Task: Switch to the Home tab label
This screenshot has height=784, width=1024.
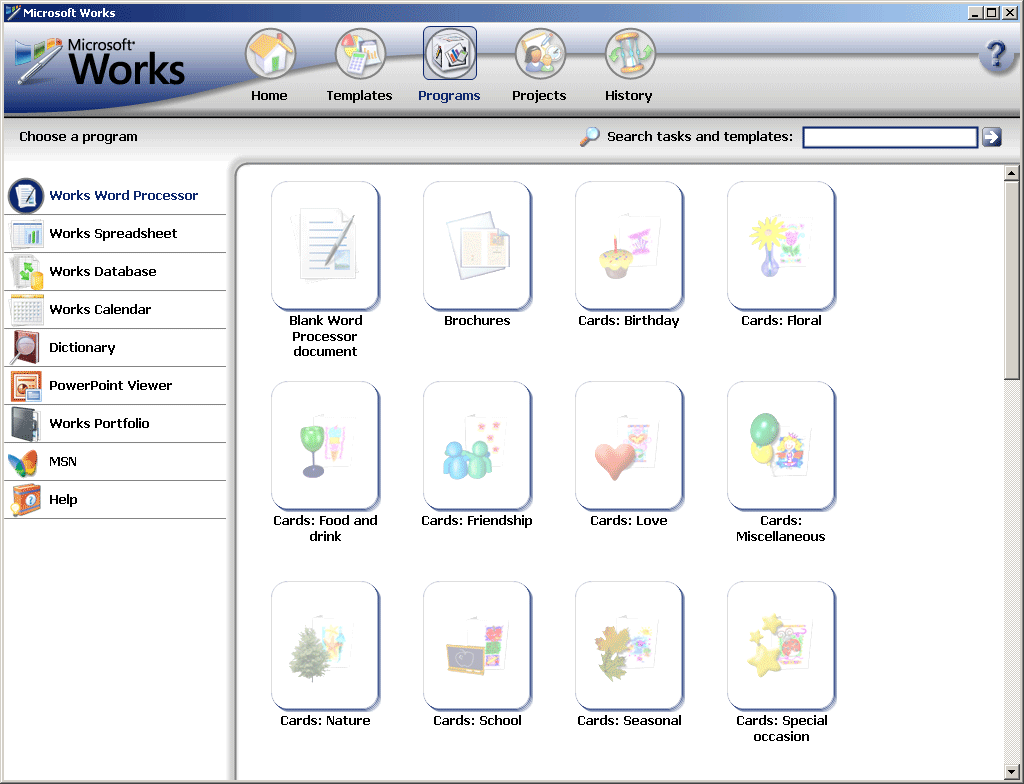Action: click(269, 95)
